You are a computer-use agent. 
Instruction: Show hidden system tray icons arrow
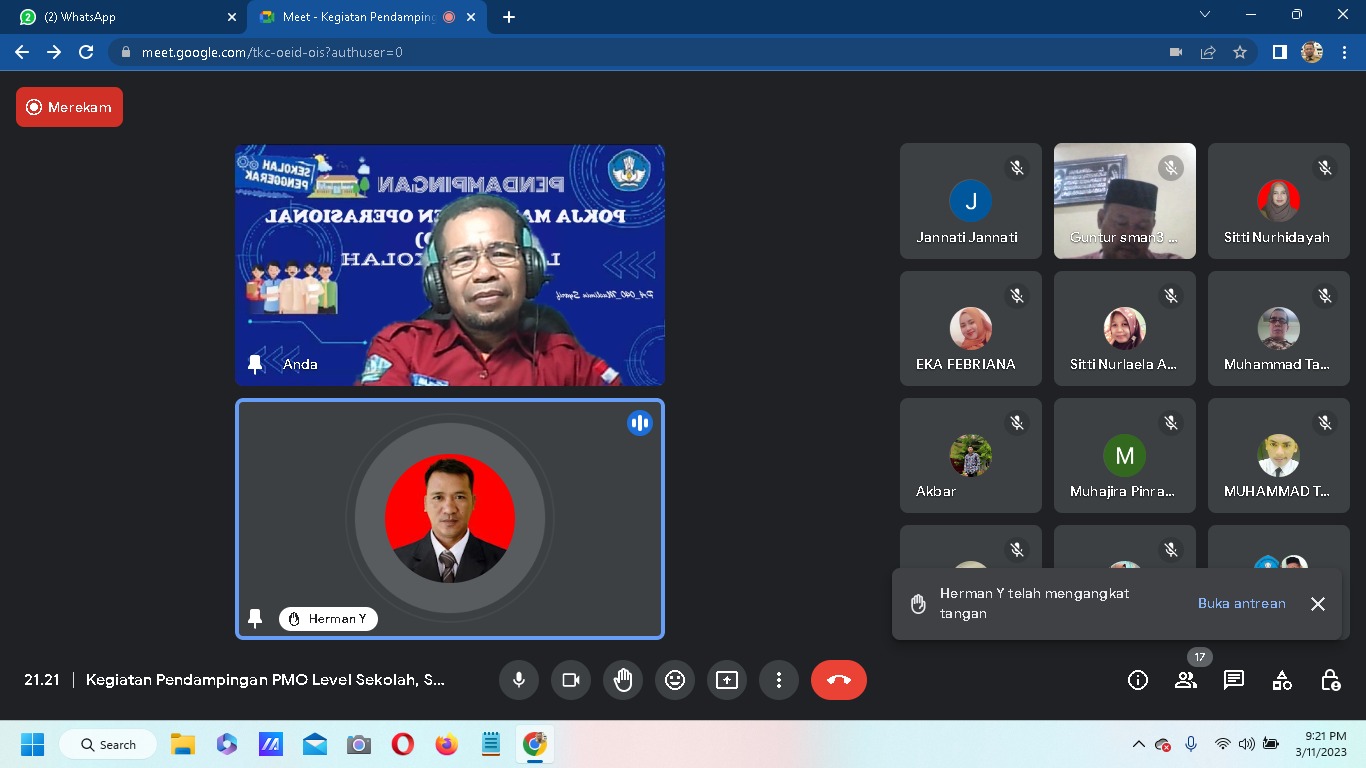pyautogui.click(x=1138, y=744)
